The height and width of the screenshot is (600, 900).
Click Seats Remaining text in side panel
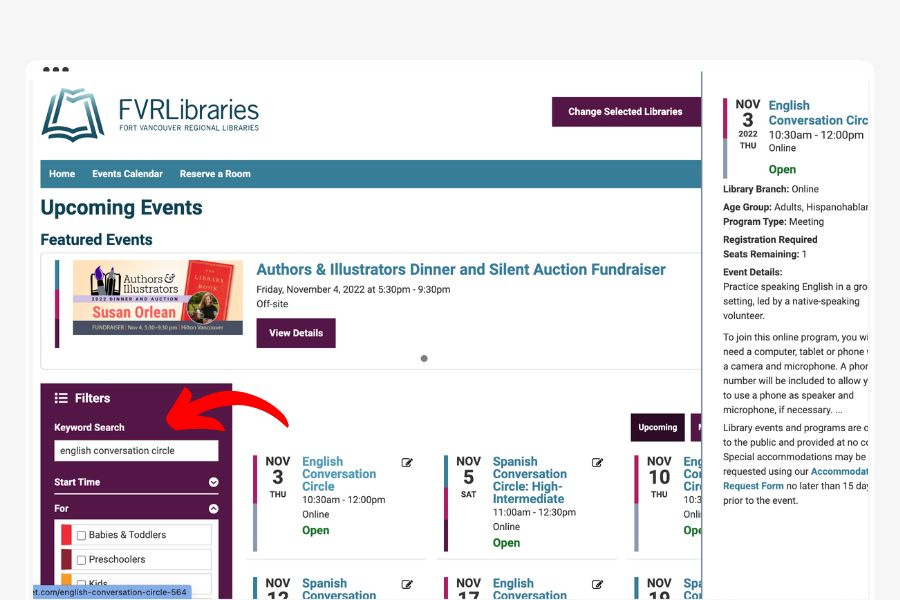tap(765, 254)
